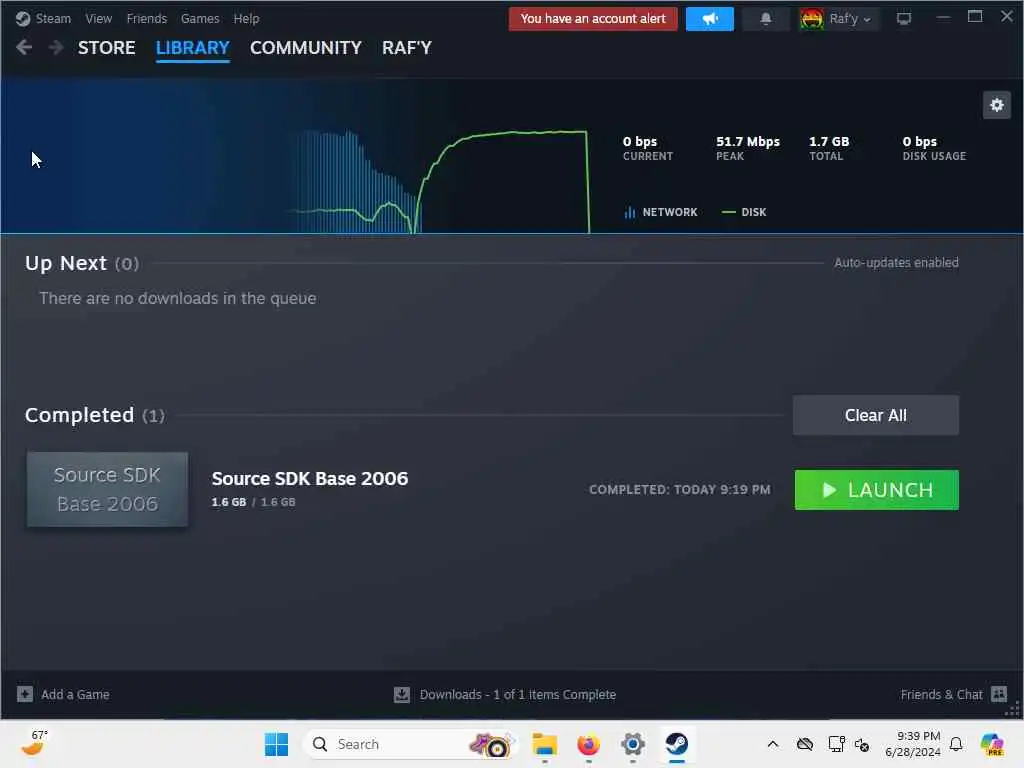1024x768 pixels.
Task: Open the Windows Start menu
Action: [x=276, y=744]
